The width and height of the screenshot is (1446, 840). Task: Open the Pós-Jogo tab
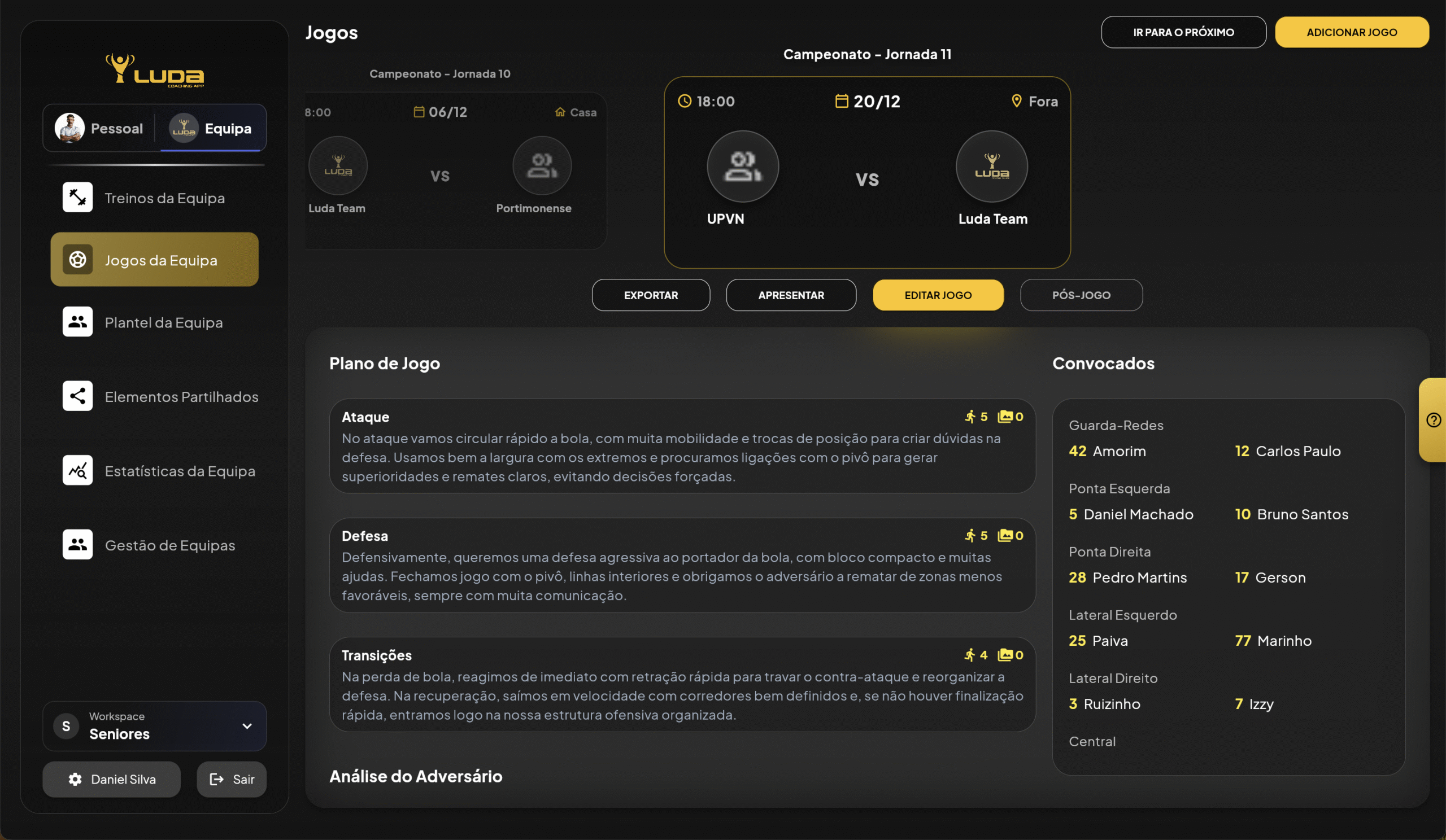point(1081,295)
